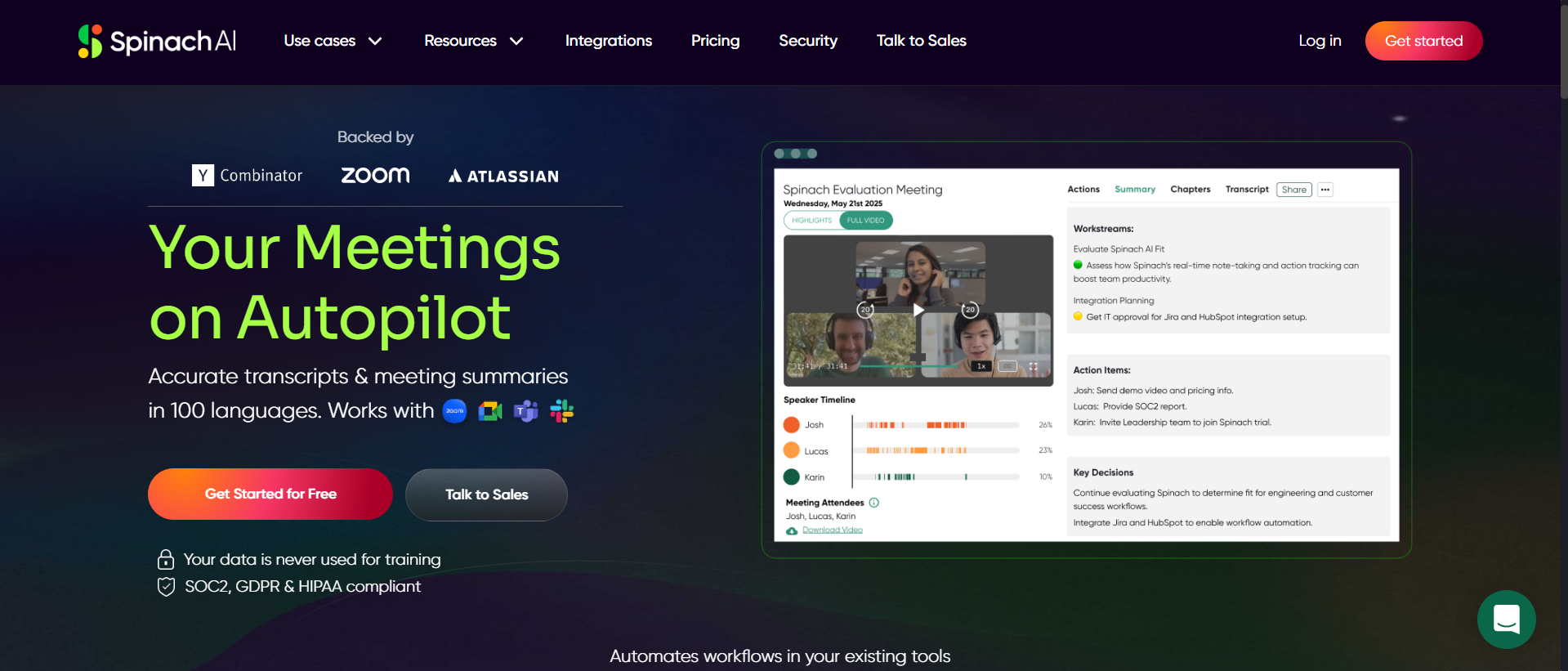Viewport: 1568px width, 671px height.
Task: Click the info icon beside Meeting Attendees
Action: coord(873,503)
